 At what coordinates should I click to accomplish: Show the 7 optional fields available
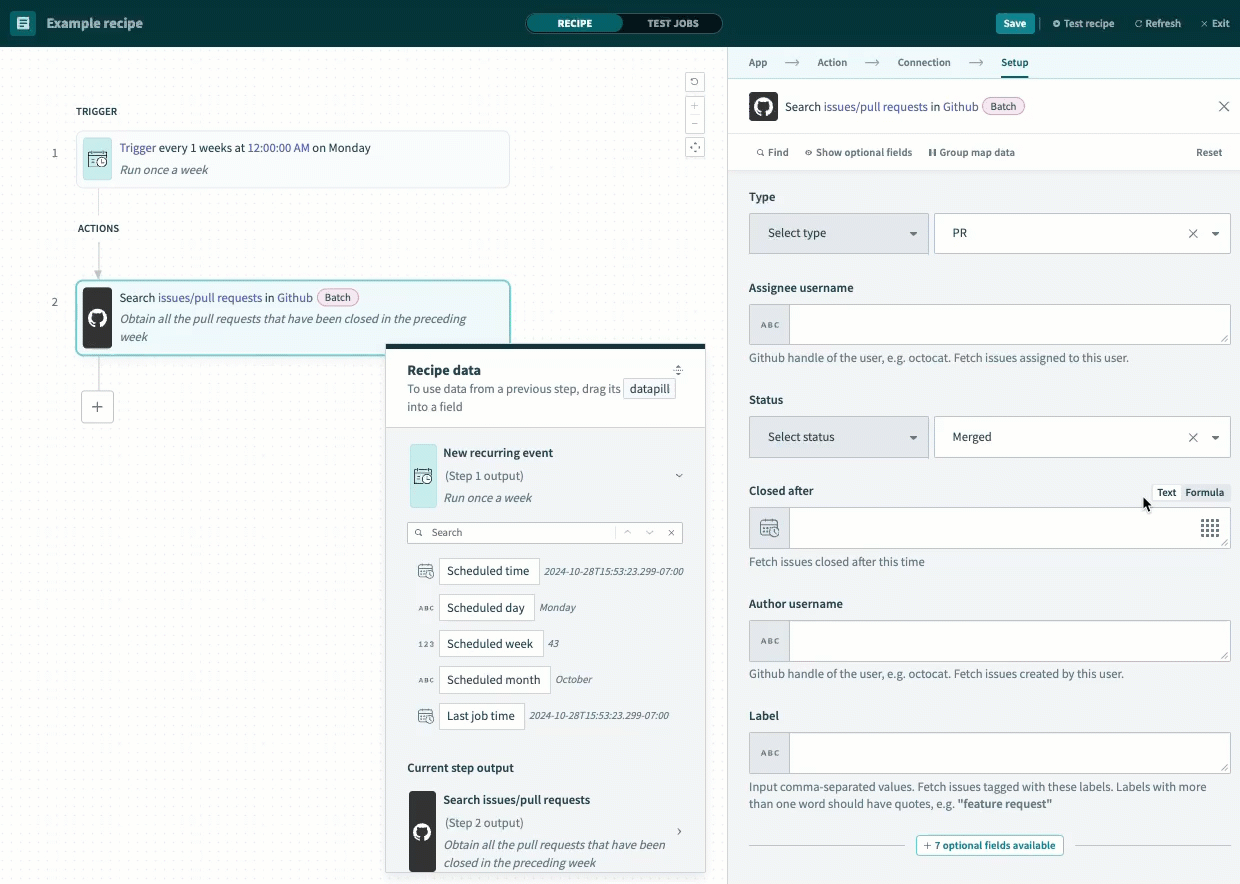pyautogui.click(x=990, y=845)
